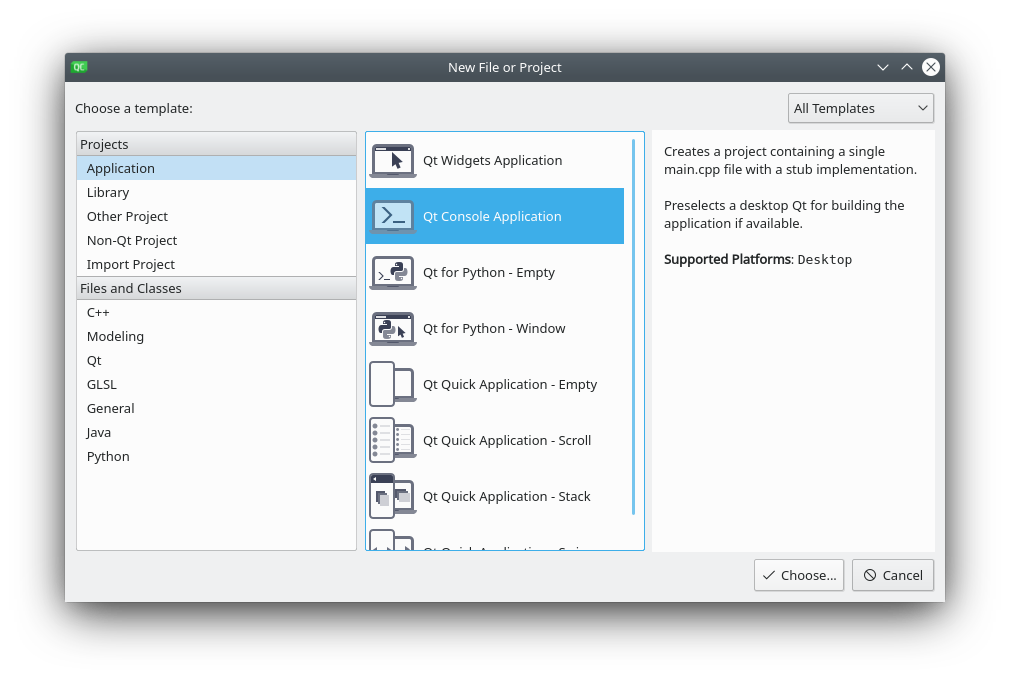Click the Qt Quick Application - Scroll icon
The width and height of the screenshot is (1010, 679).
point(393,440)
